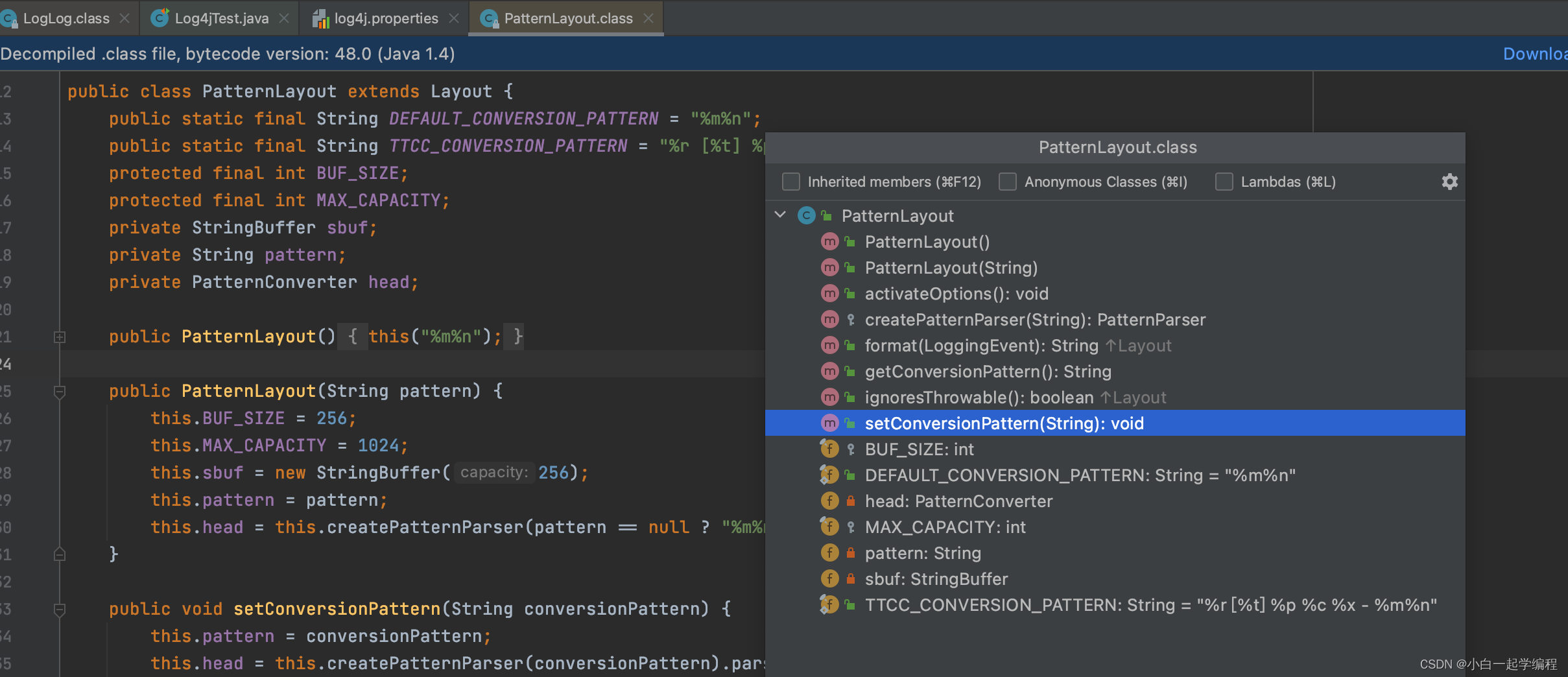
Task: Select PatternLayout() constructor in structure list
Action: click(1115, 242)
